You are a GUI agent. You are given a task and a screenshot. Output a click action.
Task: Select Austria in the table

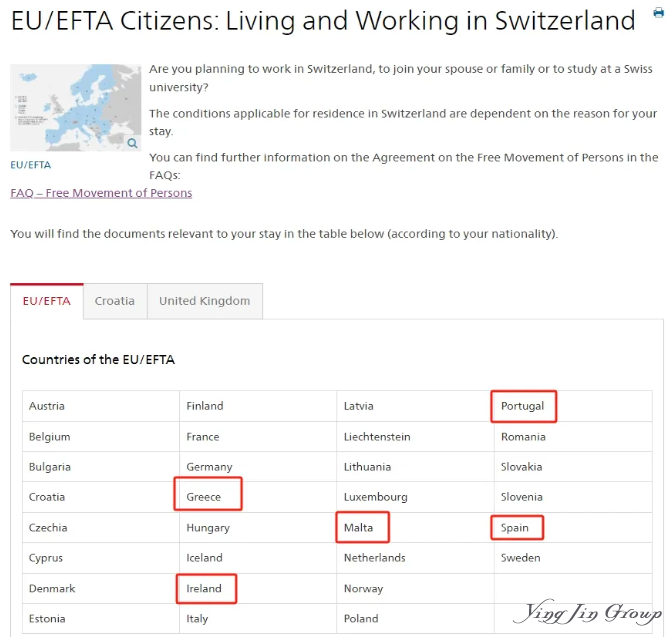(x=47, y=406)
